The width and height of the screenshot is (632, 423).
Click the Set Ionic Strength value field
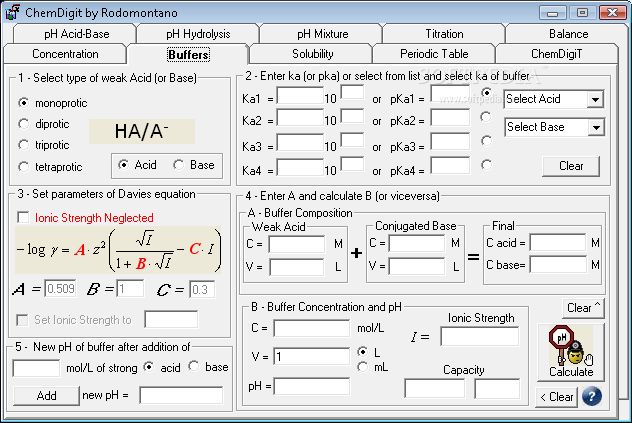coord(171,319)
